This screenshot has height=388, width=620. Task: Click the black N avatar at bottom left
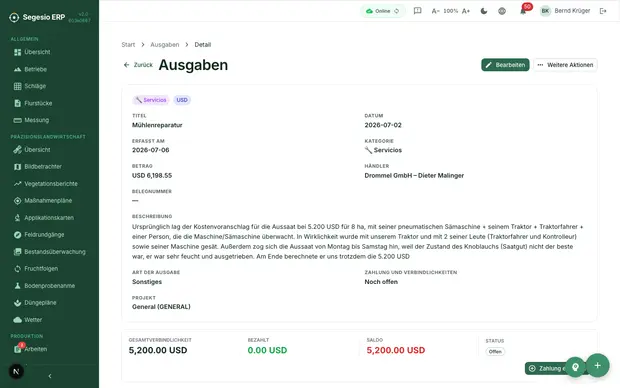point(16,371)
